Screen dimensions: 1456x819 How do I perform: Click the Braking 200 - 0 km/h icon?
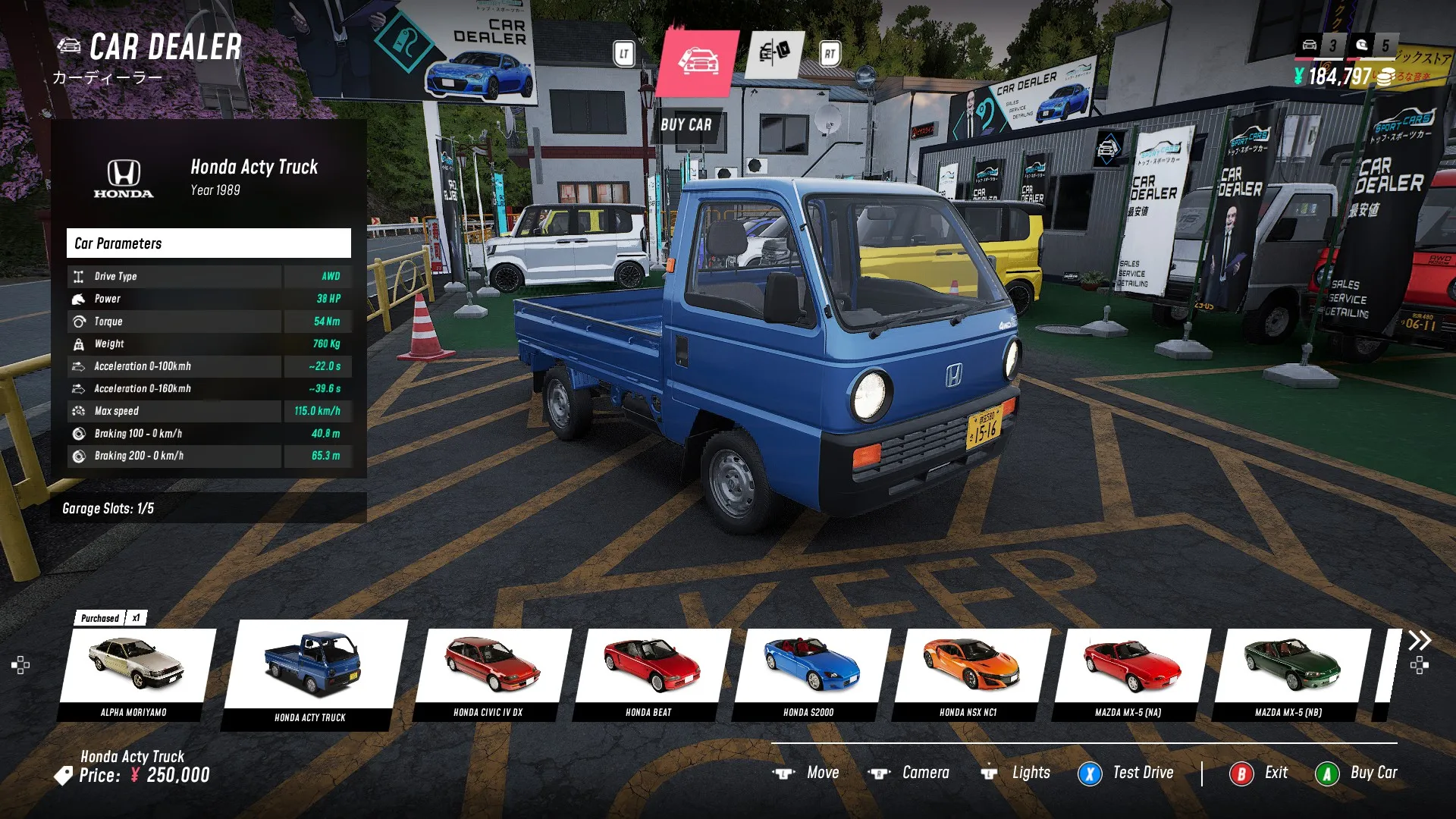click(x=78, y=457)
